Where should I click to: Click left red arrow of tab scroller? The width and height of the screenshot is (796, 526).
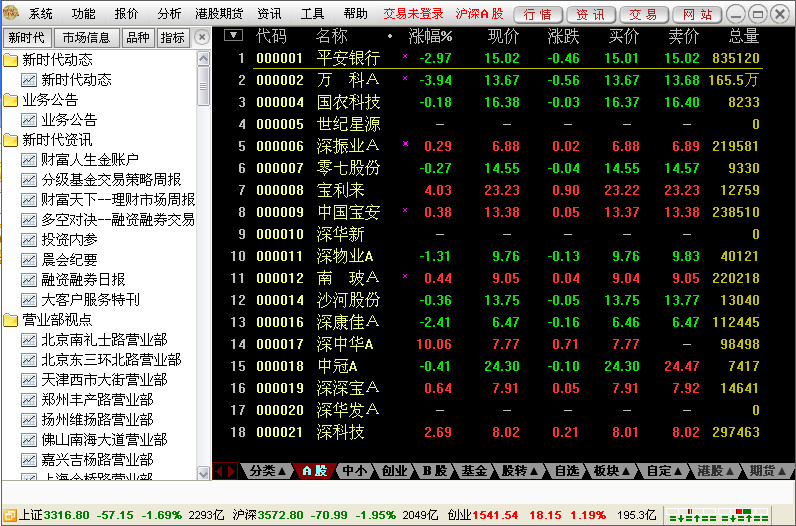point(219,472)
